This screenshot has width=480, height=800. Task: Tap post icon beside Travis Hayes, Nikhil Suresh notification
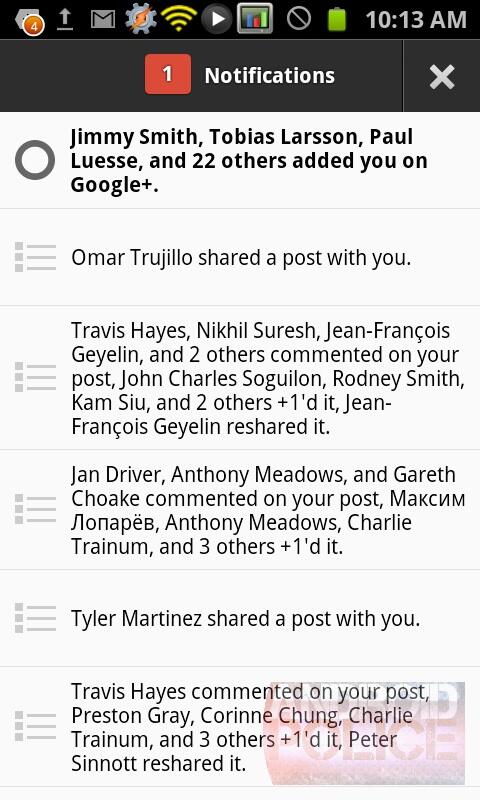[x=35, y=378]
